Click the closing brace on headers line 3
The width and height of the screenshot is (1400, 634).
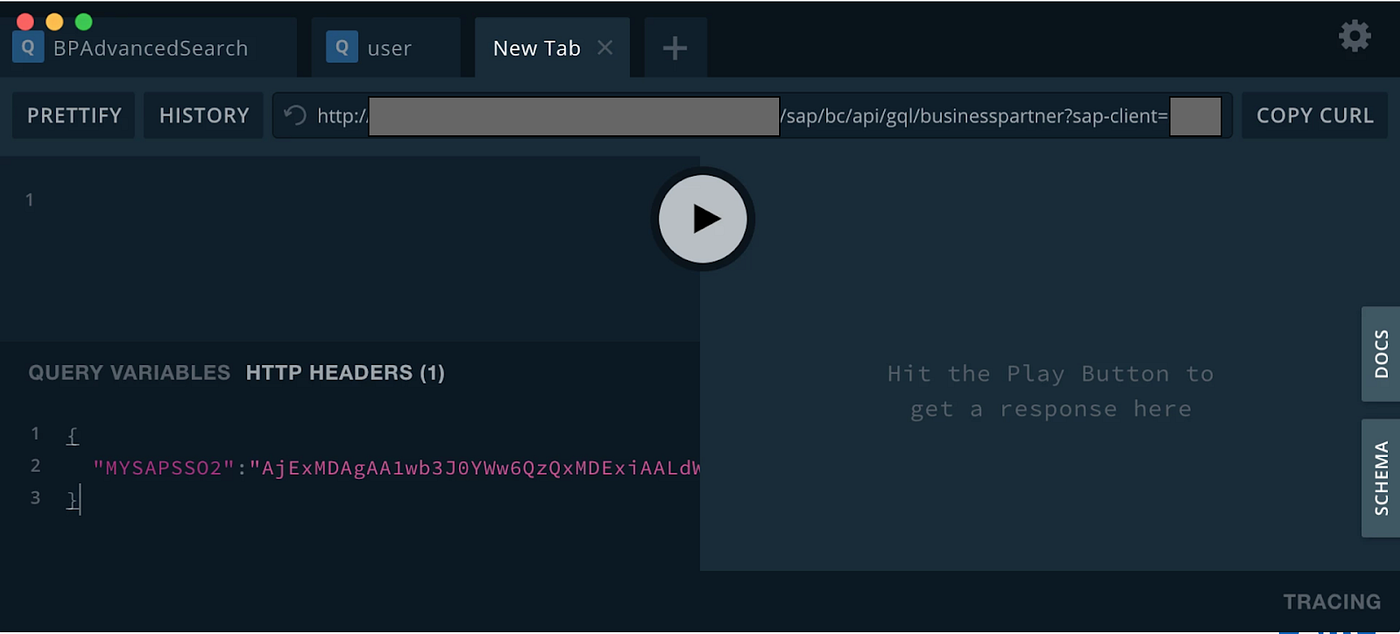72,499
